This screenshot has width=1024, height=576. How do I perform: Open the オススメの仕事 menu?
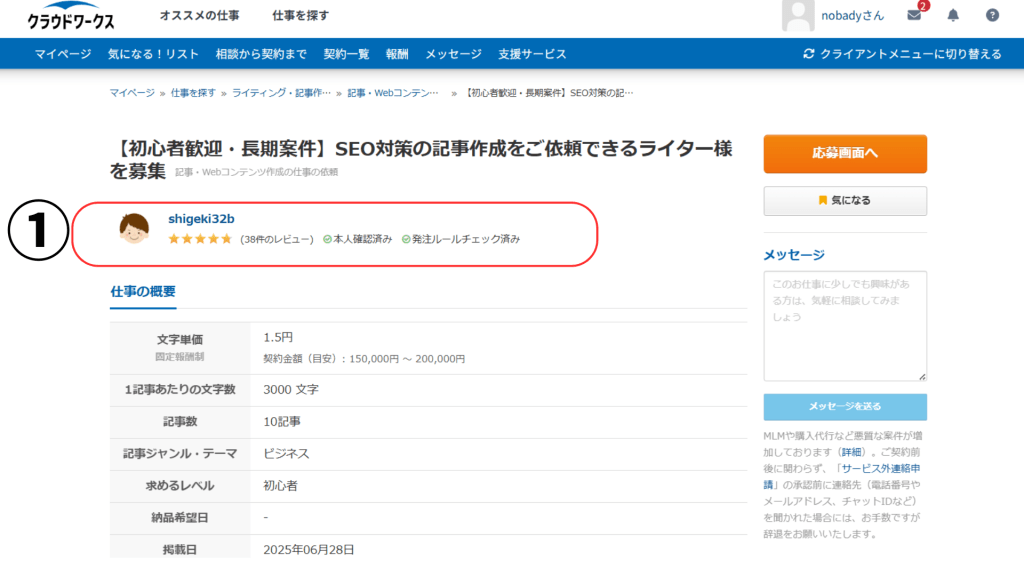click(x=199, y=16)
